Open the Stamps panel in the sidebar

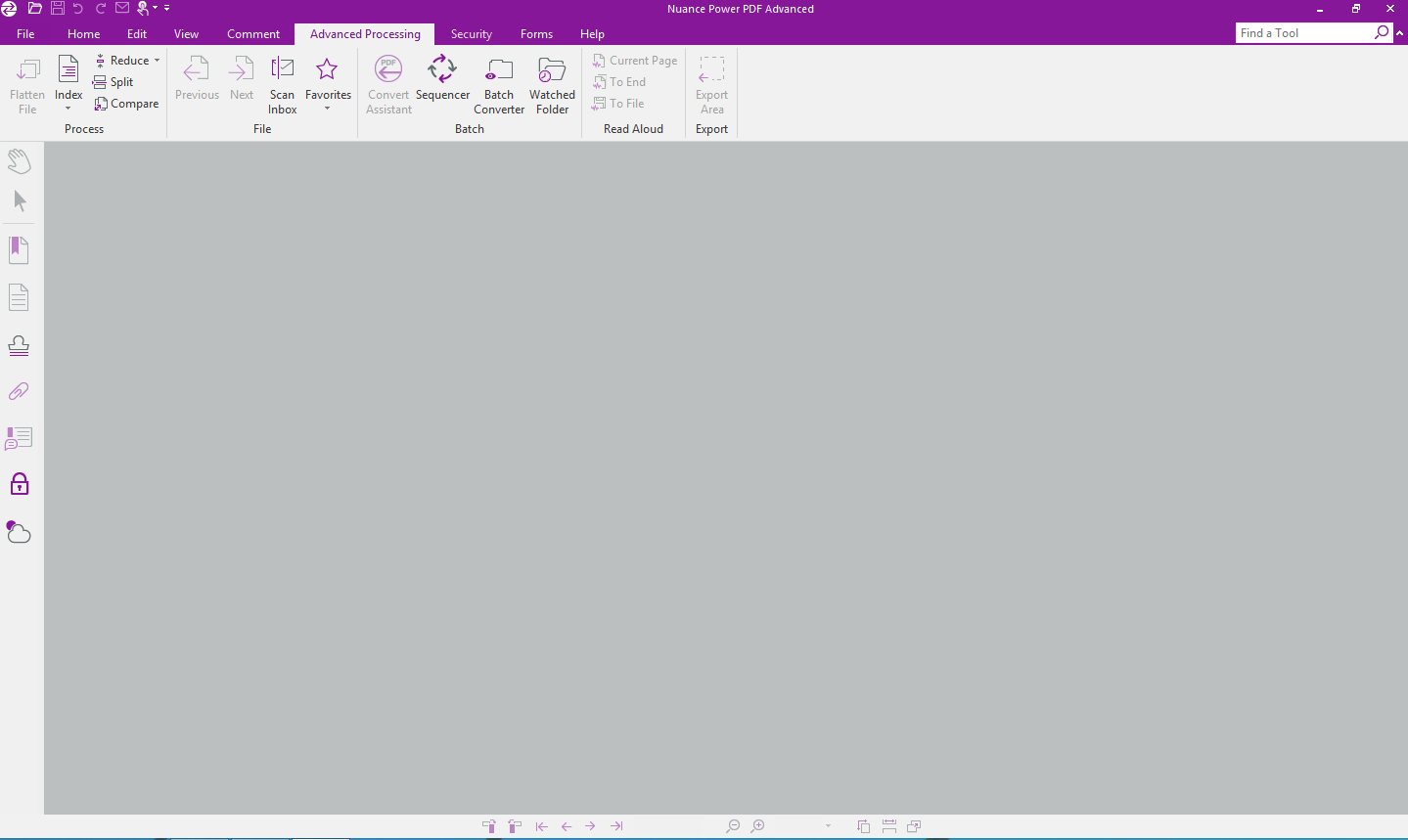[19, 345]
